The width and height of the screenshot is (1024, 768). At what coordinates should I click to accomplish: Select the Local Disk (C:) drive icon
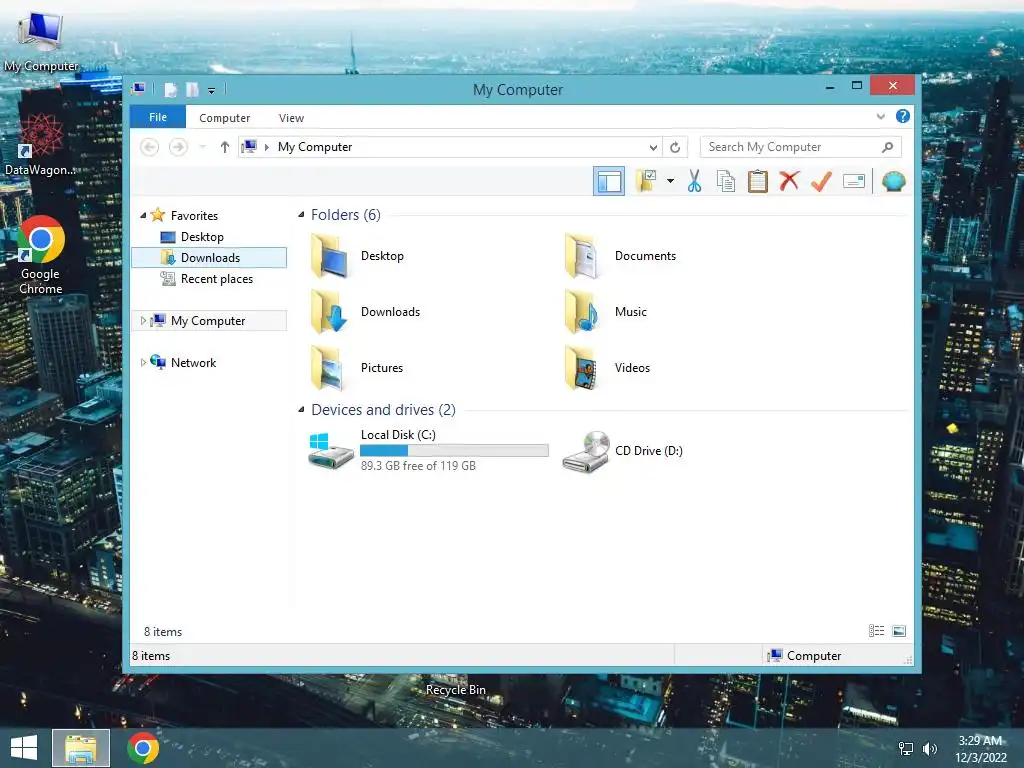pos(330,450)
